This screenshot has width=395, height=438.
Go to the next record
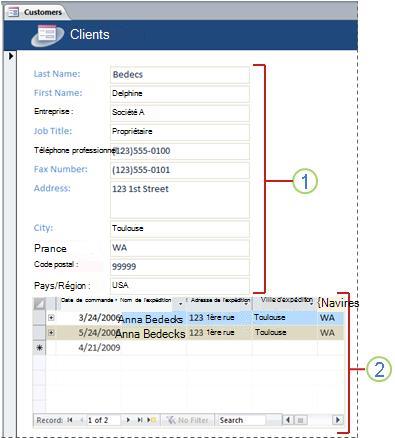point(128,420)
